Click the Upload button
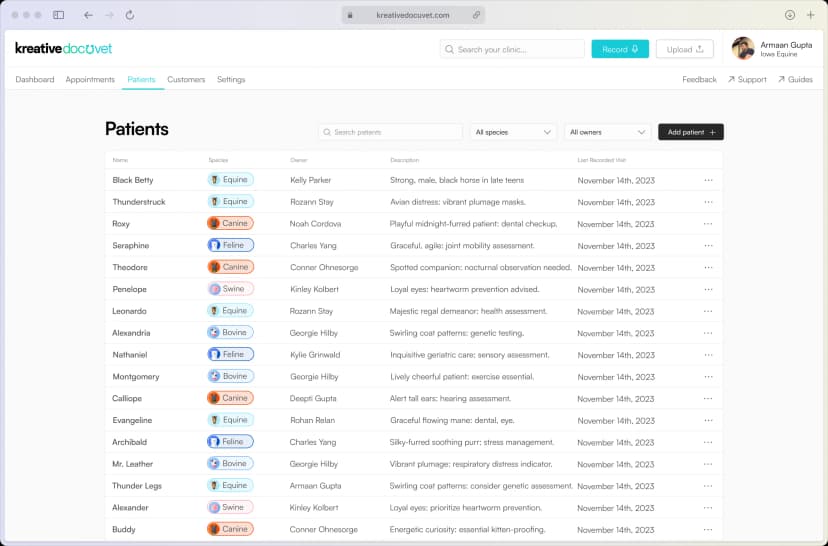 tap(684, 49)
